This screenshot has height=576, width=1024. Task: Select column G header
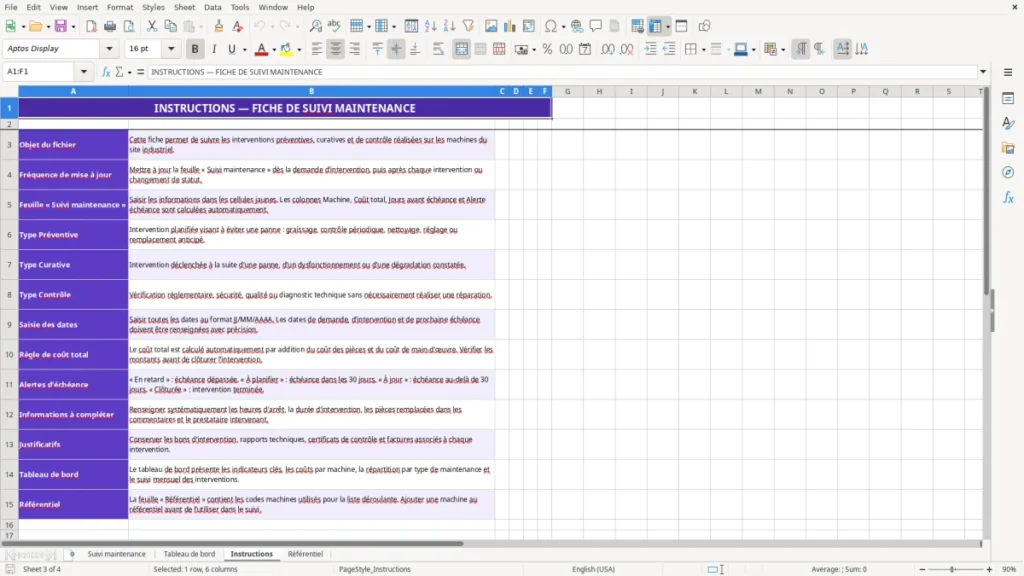568,91
